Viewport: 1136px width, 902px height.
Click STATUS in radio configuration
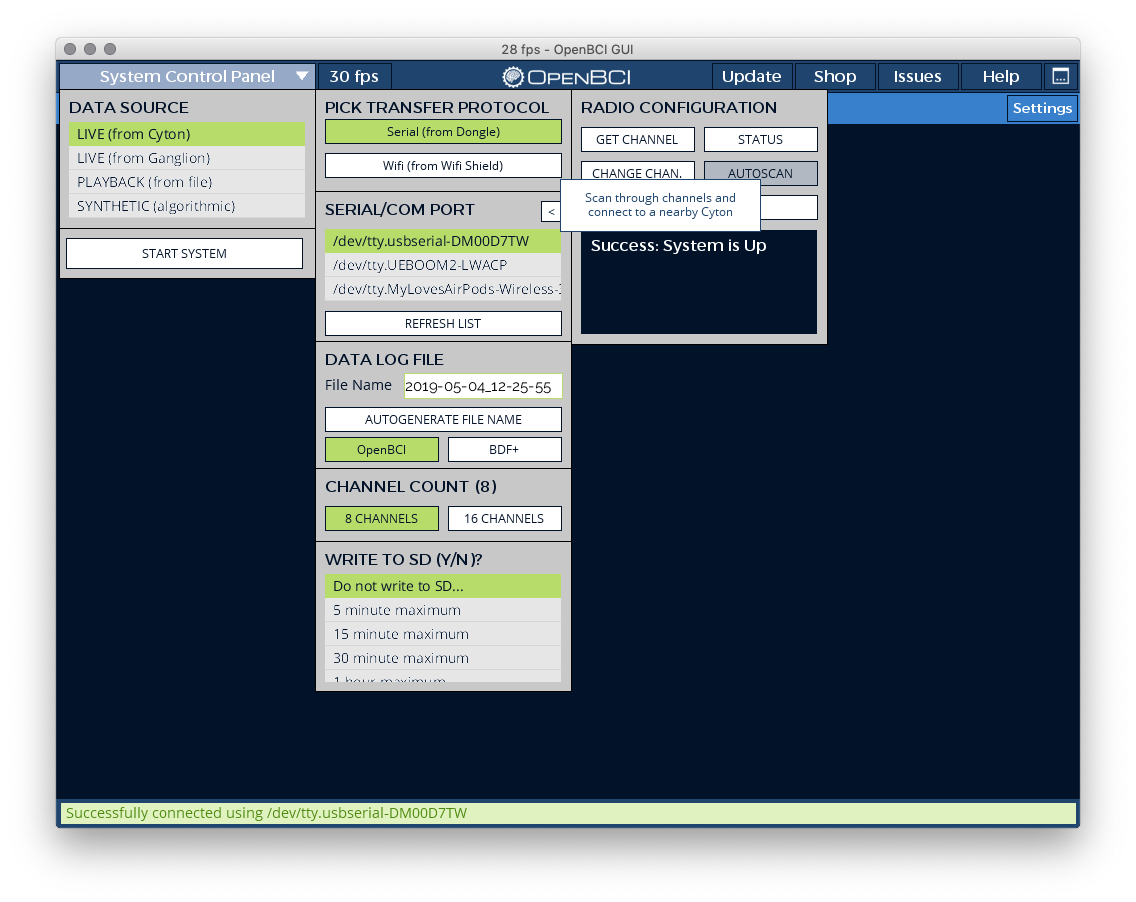coord(761,140)
